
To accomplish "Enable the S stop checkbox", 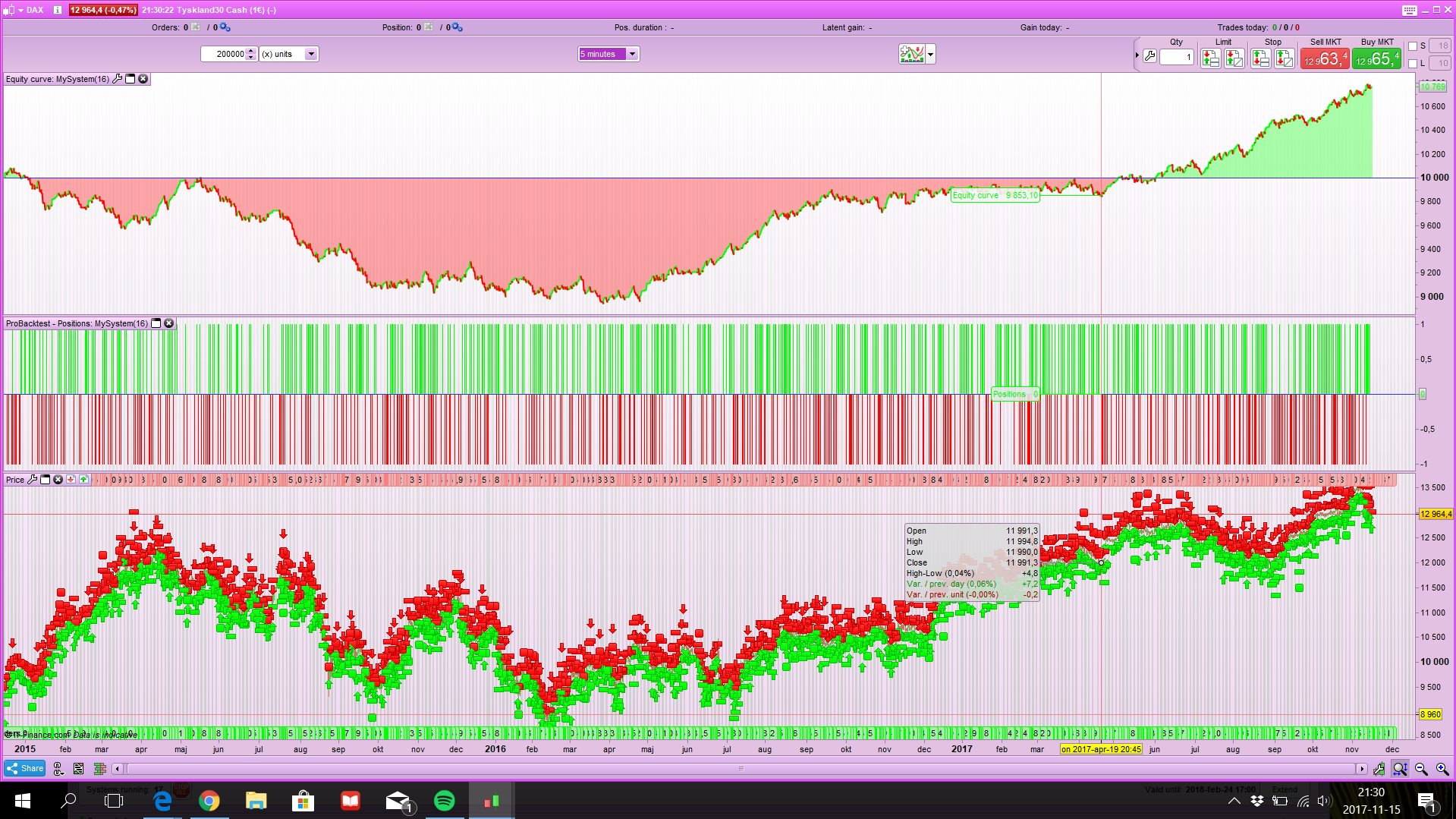I will click(x=1413, y=46).
